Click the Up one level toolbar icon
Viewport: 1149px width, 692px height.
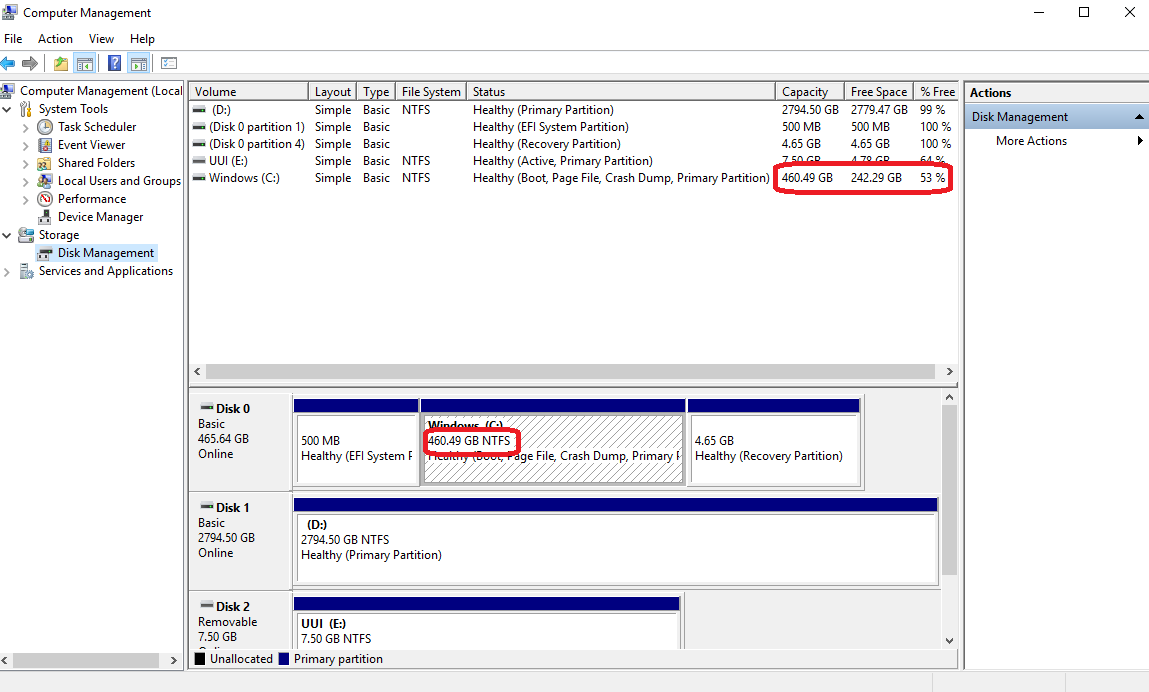(x=60, y=63)
